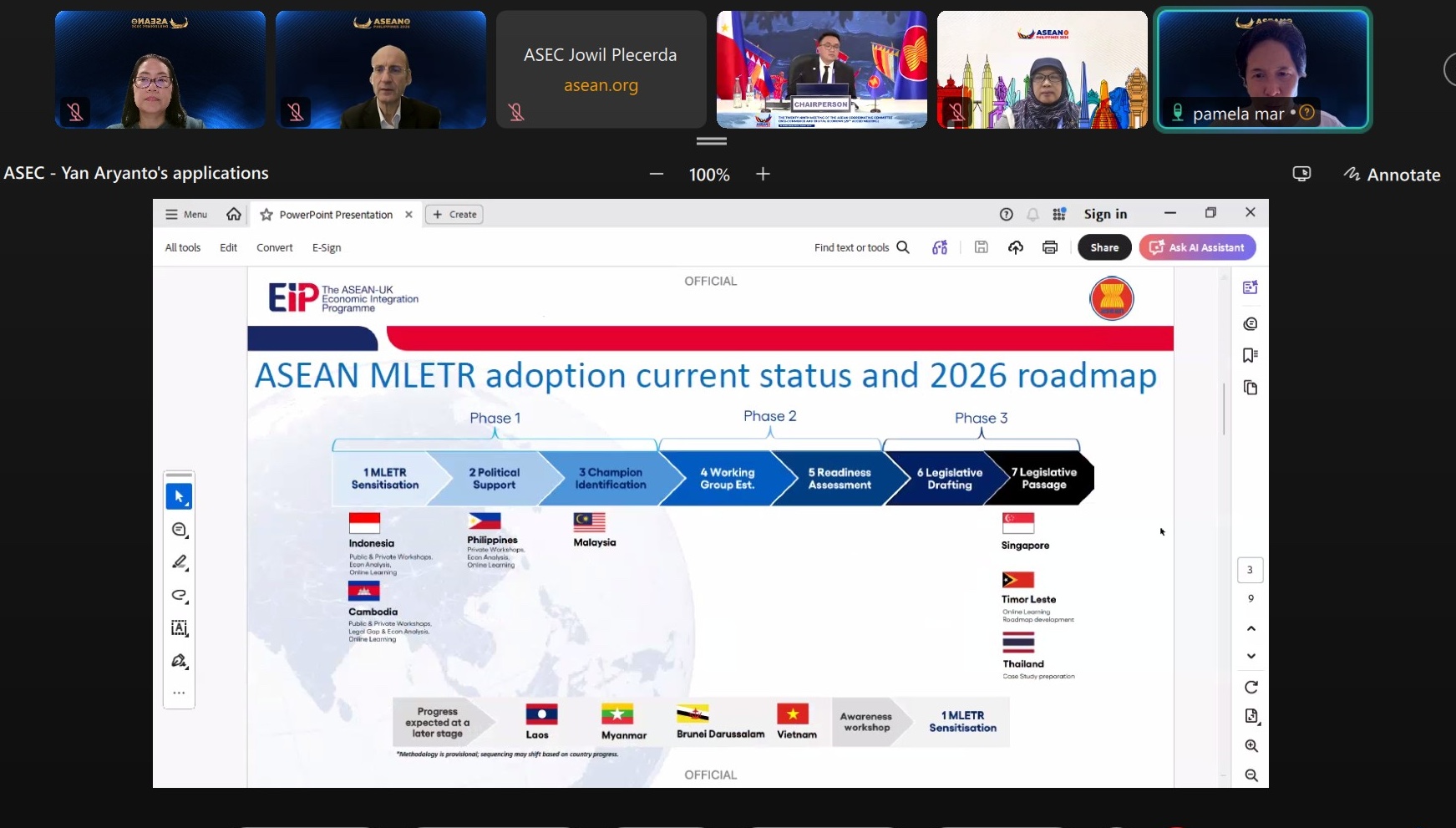Open the Comments panel in the right rail
Screen dimensions: 1456x828
(x=1251, y=323)
